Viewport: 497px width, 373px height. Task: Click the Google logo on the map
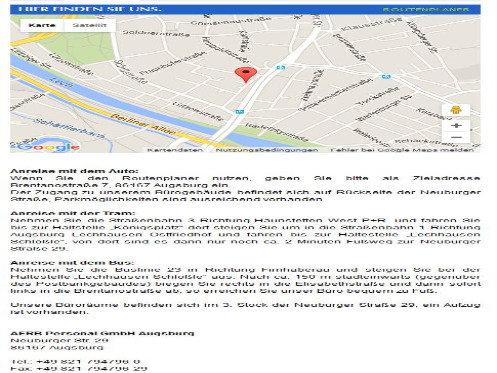[x=48, y=146]
